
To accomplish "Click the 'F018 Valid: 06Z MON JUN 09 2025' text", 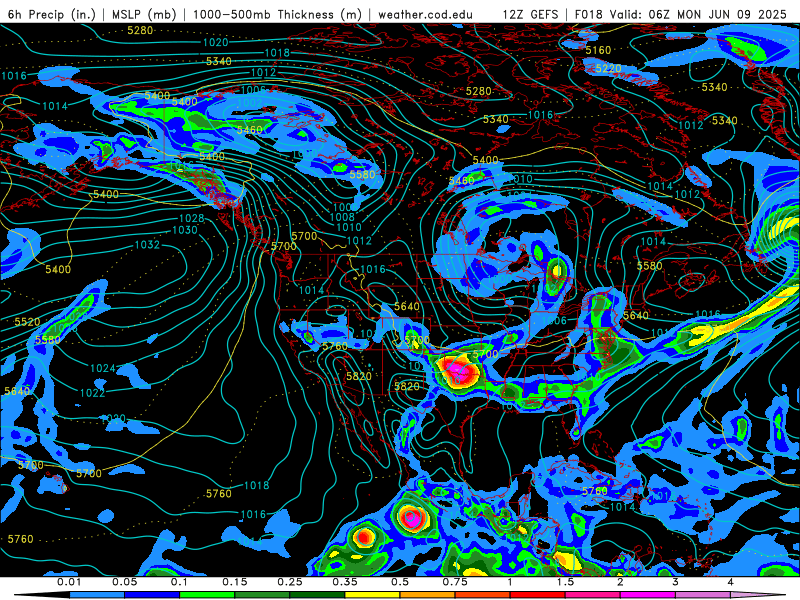I will (x=681, y=14).
